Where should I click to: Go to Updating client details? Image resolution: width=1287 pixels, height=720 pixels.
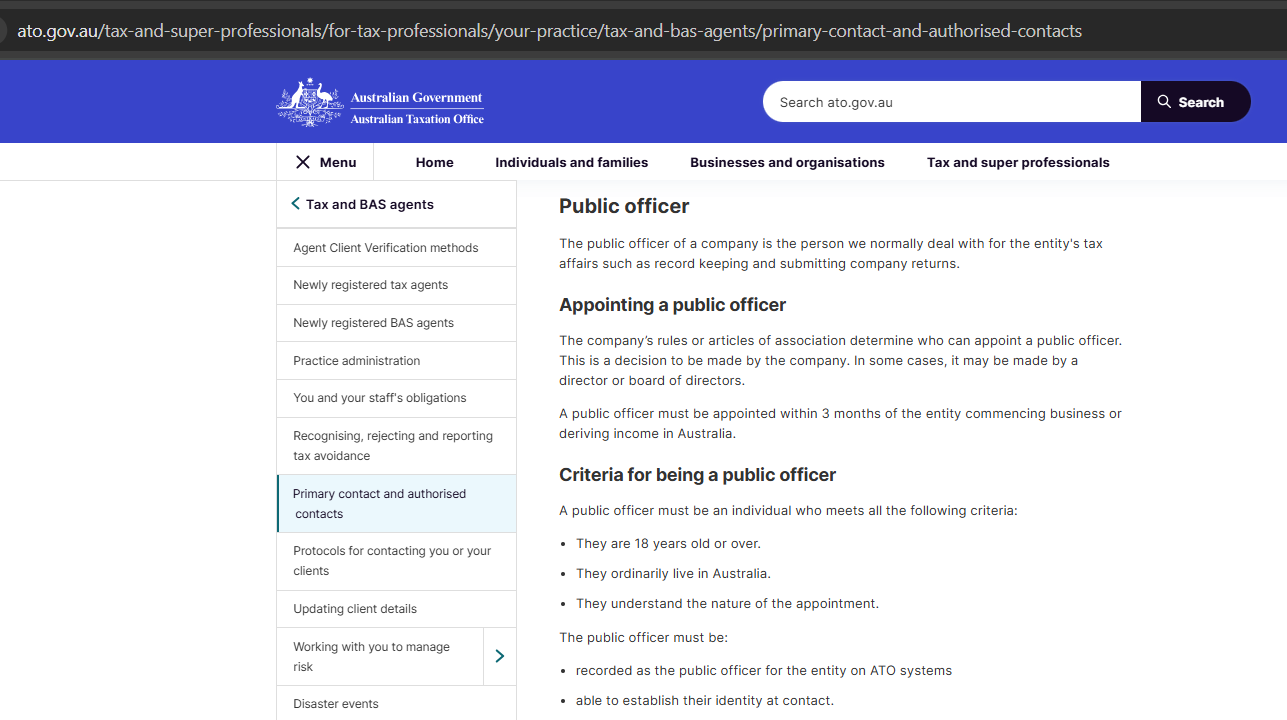[396, 609]
